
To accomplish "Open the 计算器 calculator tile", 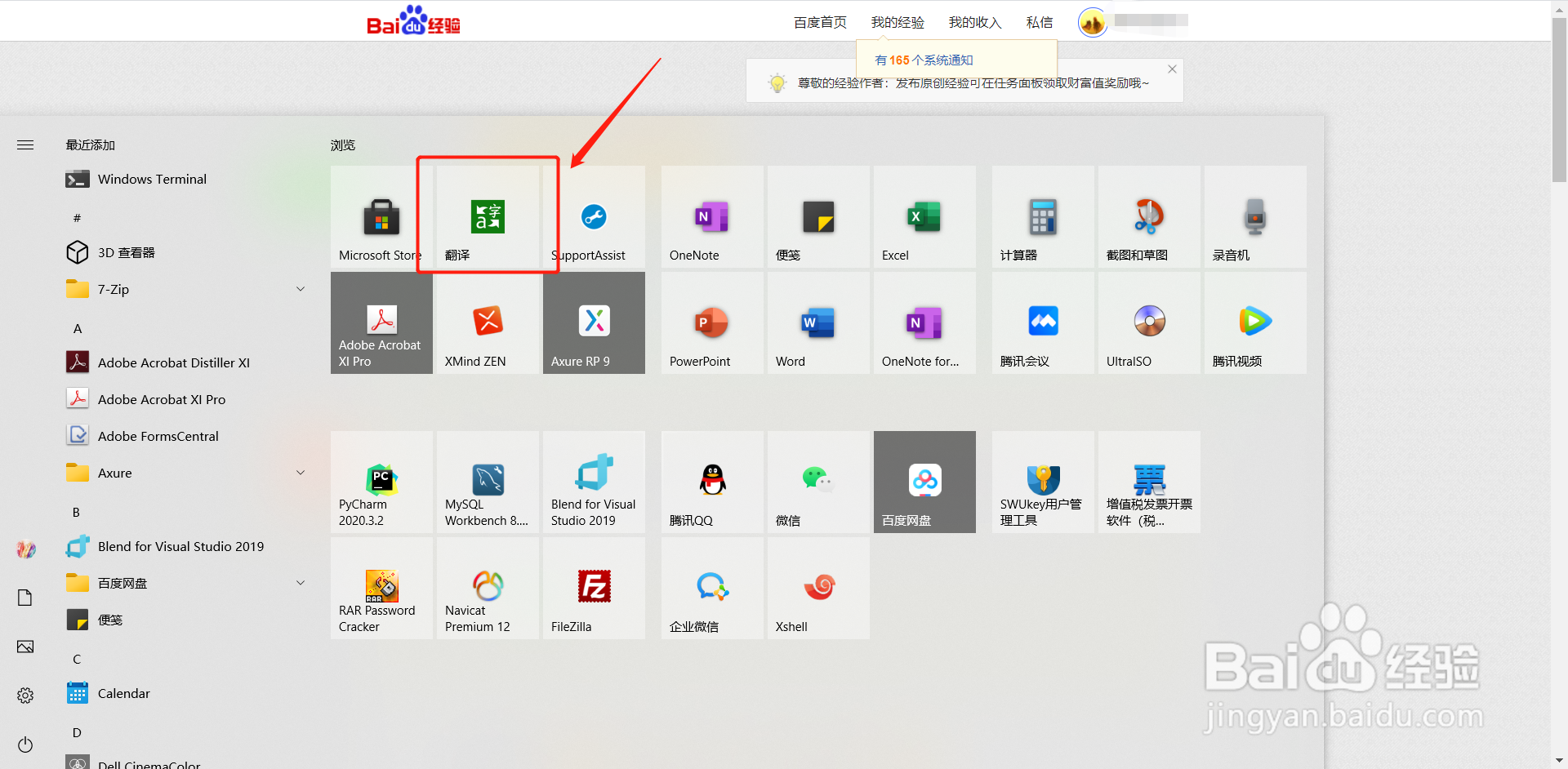I will pyautogui.click(x=1043, y=217).
